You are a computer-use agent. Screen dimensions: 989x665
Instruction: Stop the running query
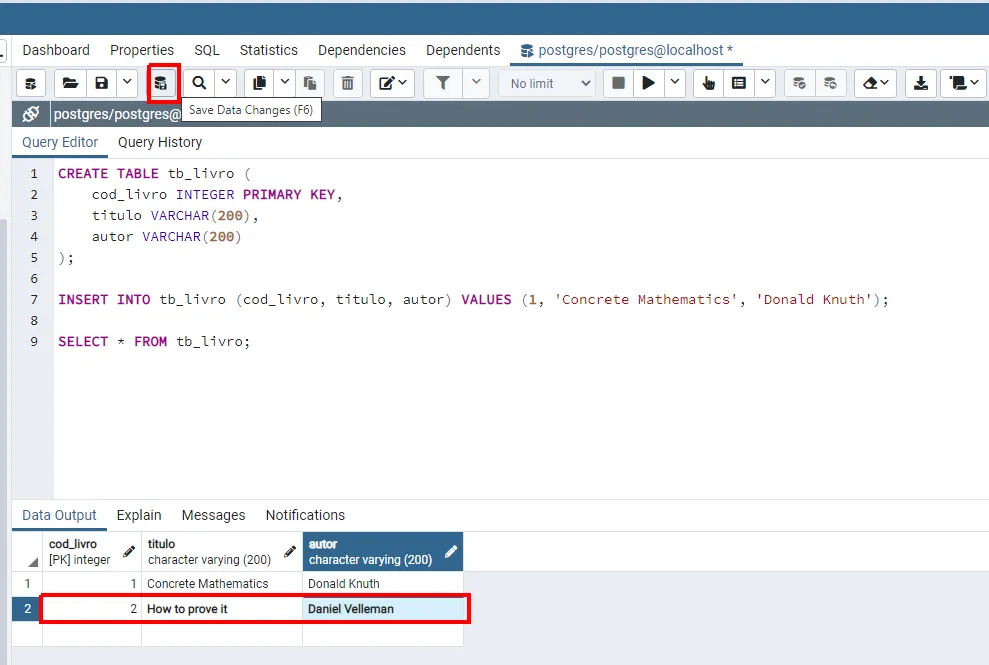click(618, 83)
